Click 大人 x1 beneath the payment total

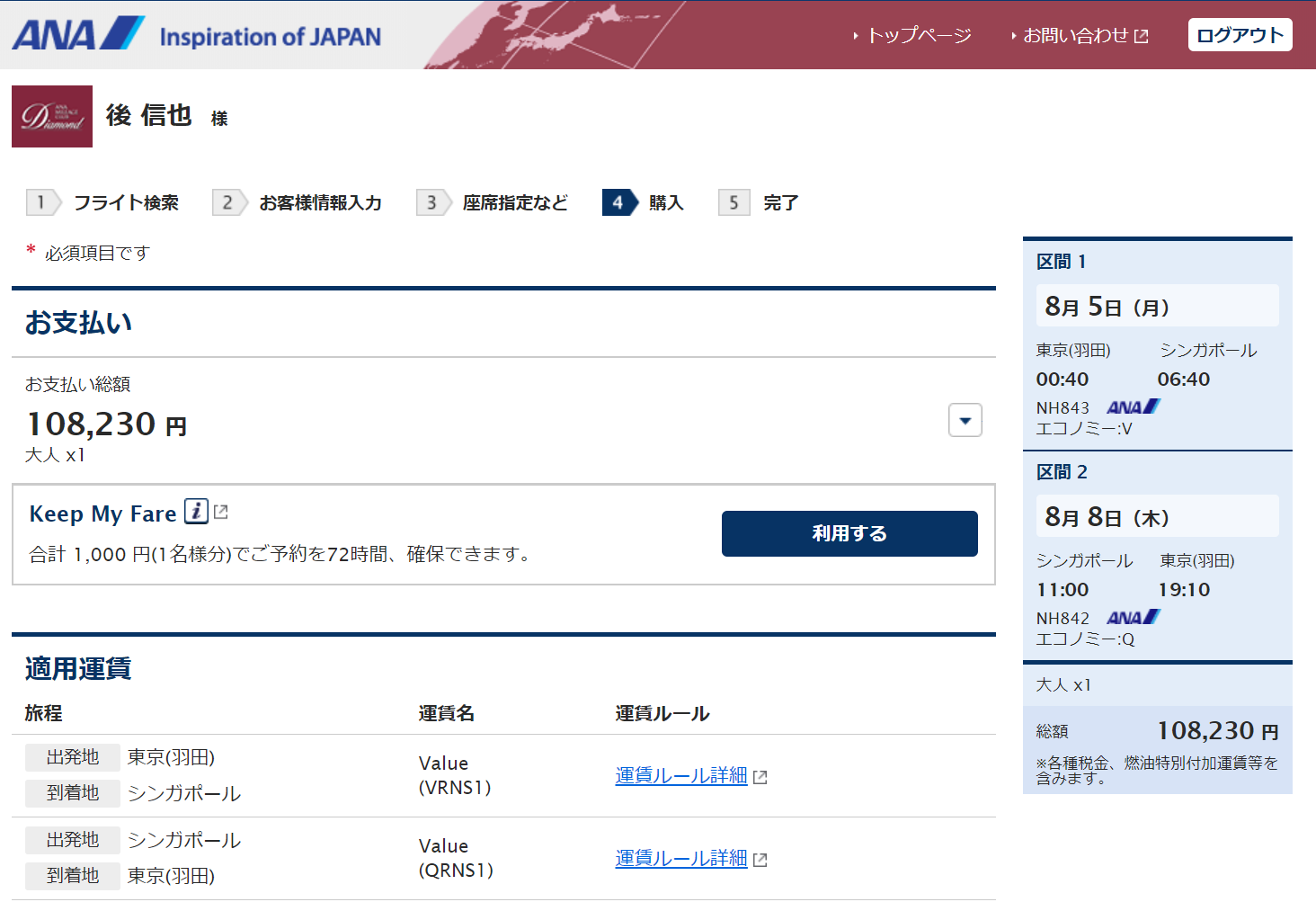[x=55, y=455]
